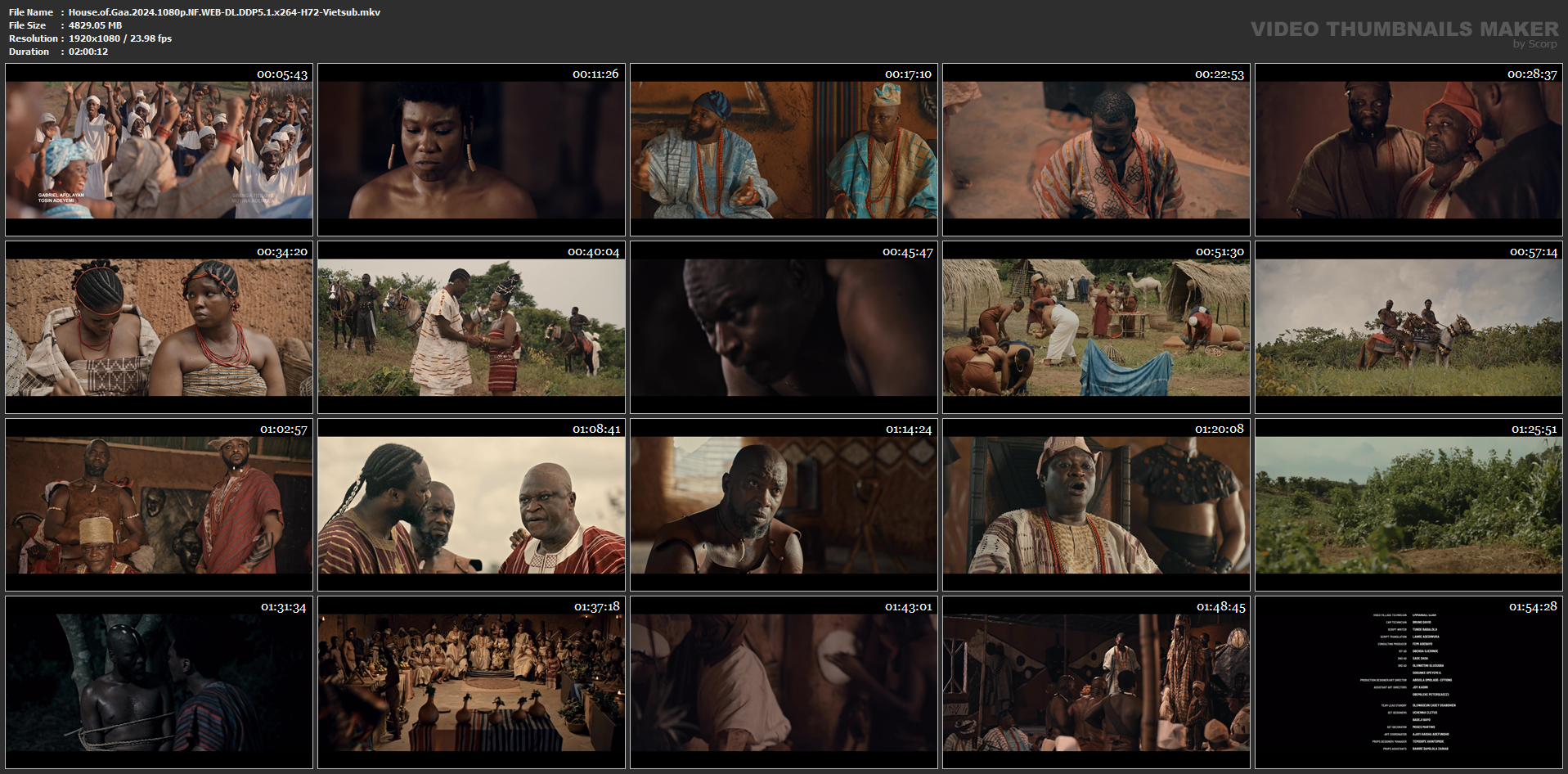This screenshot has height=774, width=1568.
Task: Open the frame timestamped 00:40:04
Action: [x=471, y=327]
